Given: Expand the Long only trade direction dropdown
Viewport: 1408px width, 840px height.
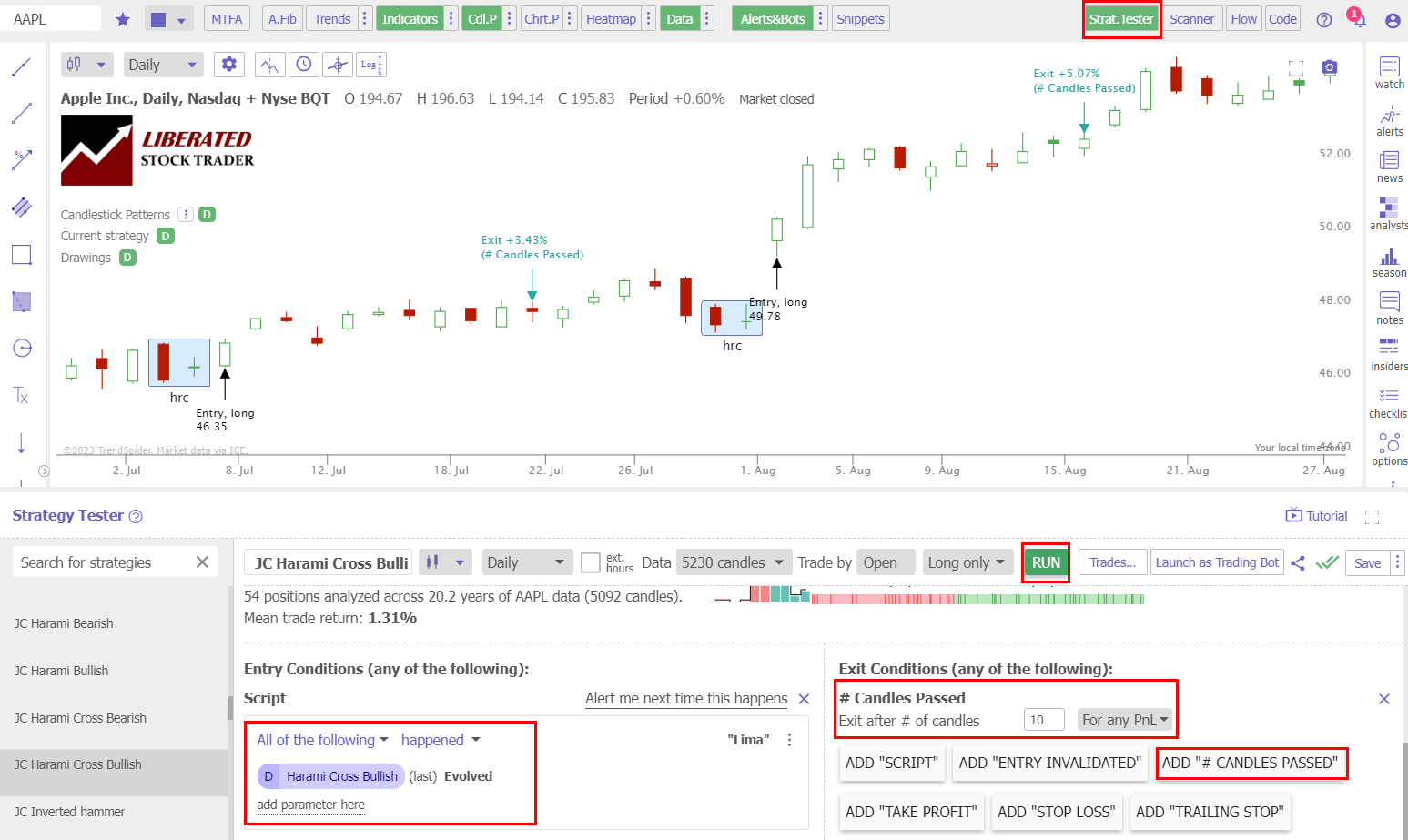Looking at the screenshot, I should coord(967,562).
